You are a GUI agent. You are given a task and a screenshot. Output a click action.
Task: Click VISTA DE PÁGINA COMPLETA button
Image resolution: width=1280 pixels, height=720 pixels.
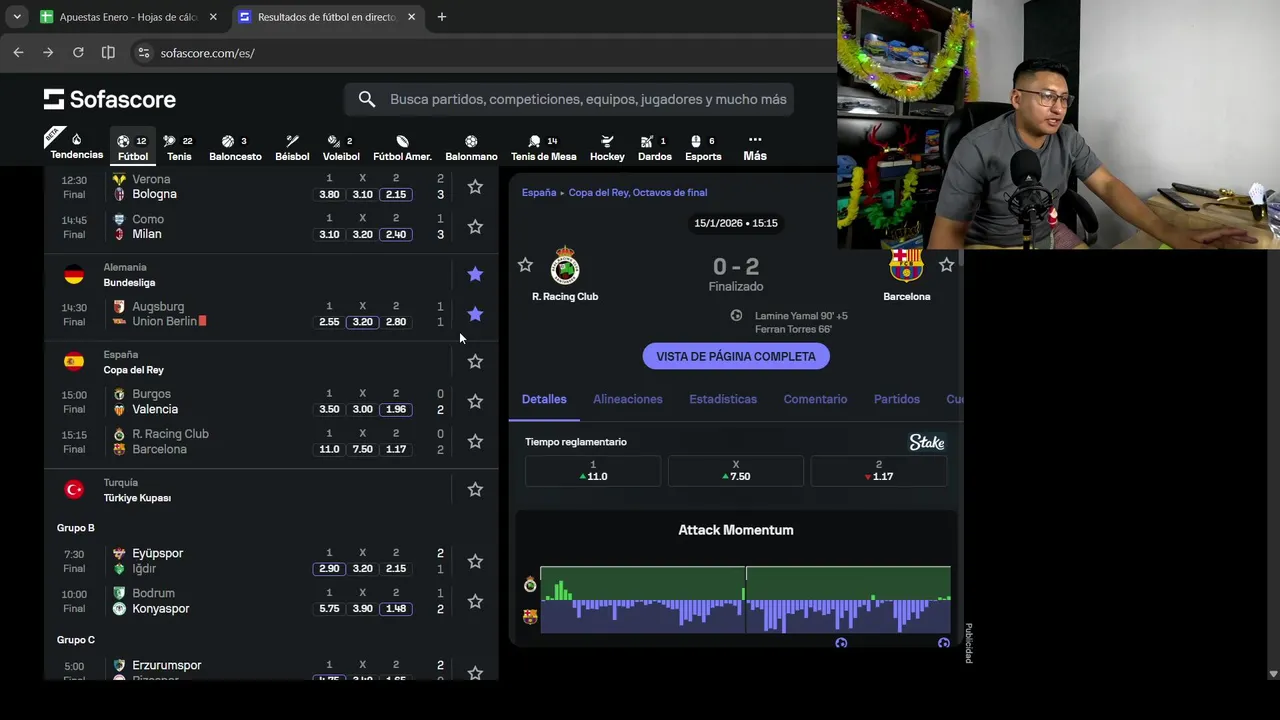[x=736, y=356]
